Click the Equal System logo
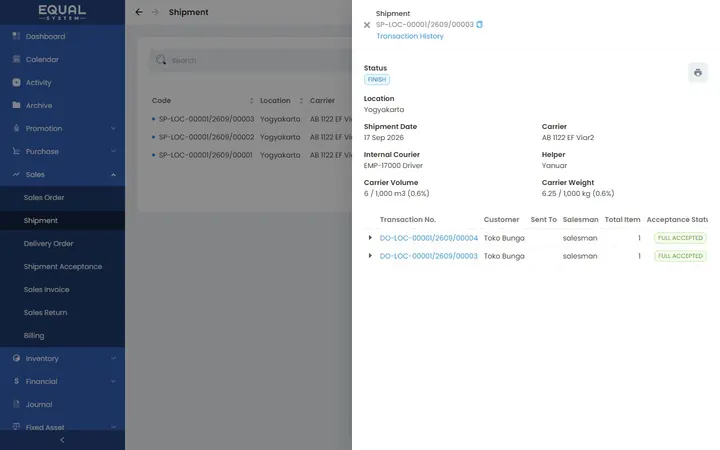This screenshot has height=450, width=720. tap(62, 12)
